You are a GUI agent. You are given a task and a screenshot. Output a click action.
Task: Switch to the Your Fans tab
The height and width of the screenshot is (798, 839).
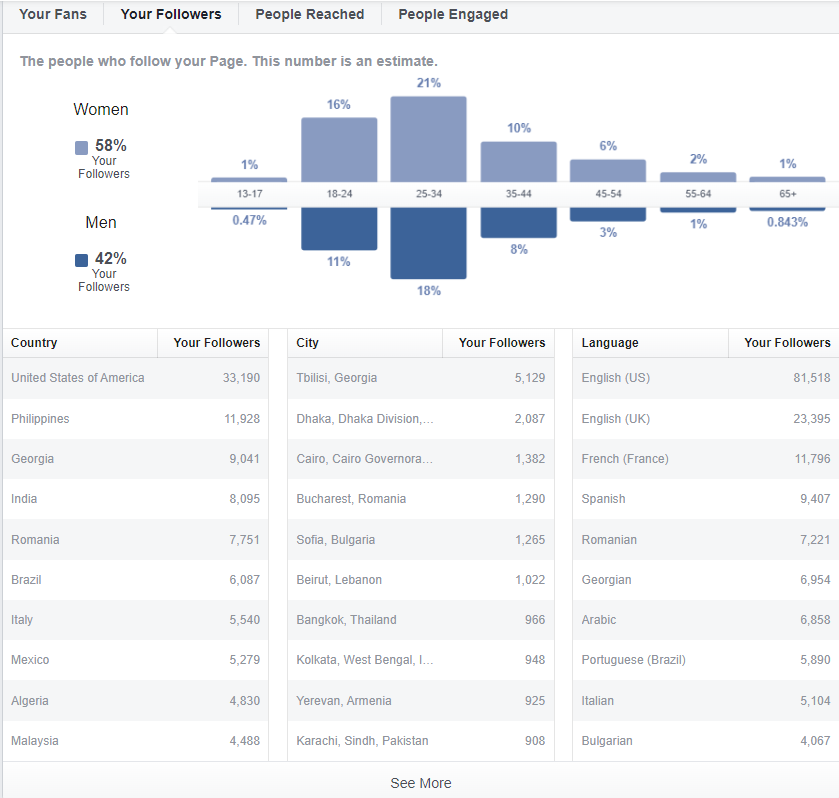[x=52, y=14]
